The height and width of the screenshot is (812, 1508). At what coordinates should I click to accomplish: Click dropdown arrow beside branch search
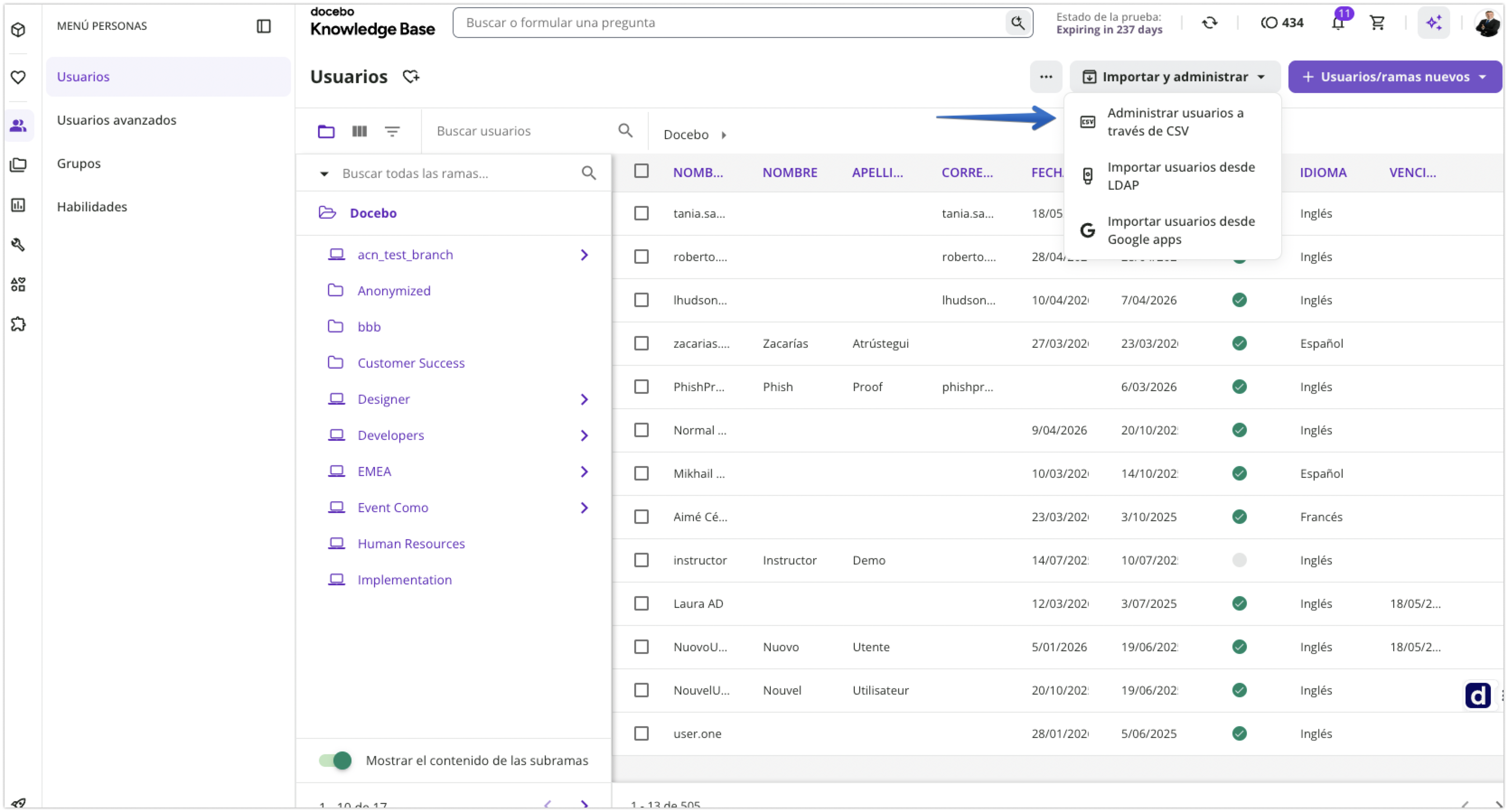tap(324, 174)
